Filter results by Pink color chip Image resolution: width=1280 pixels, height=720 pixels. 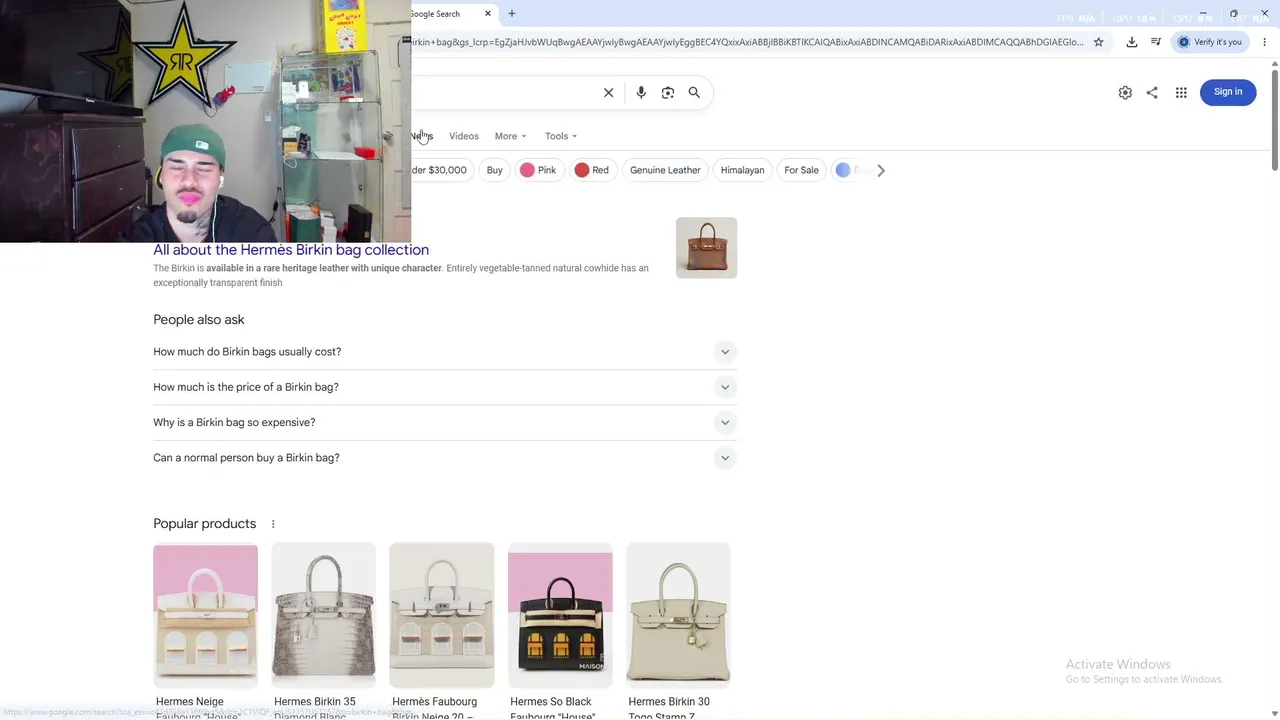click(x=538, y=170)
